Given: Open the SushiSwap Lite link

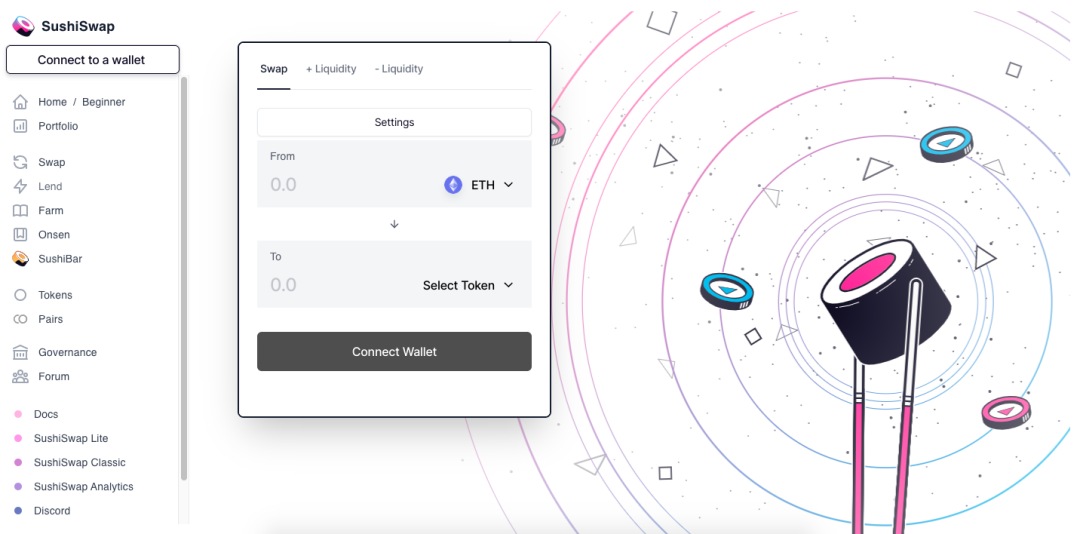Looking at the screenshot, I should pyautogui.click(x=71, y=438).
